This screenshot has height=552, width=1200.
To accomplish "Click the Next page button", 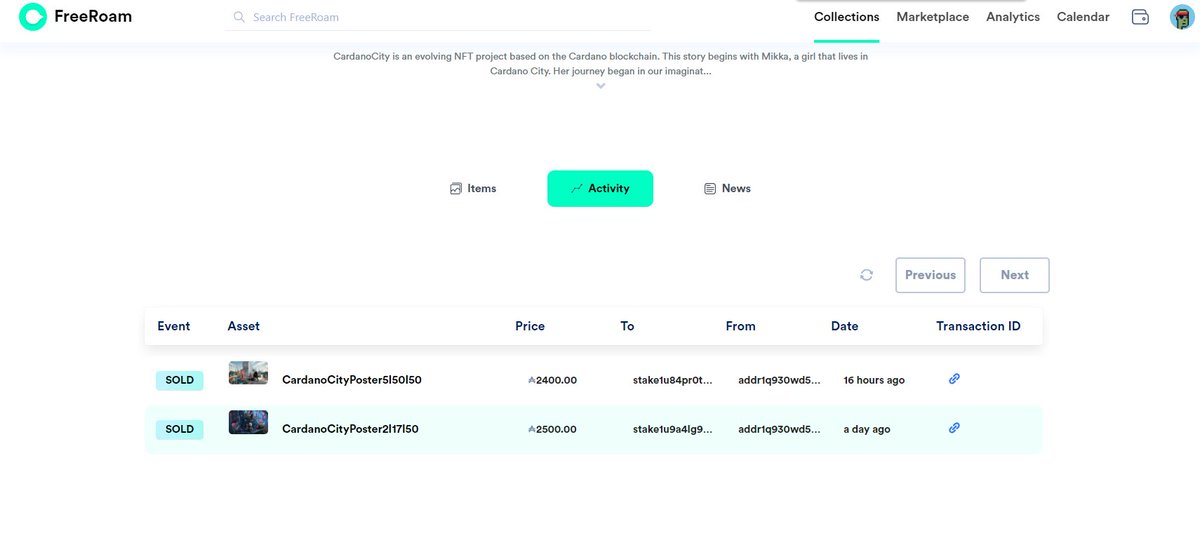I will 1014,275.
